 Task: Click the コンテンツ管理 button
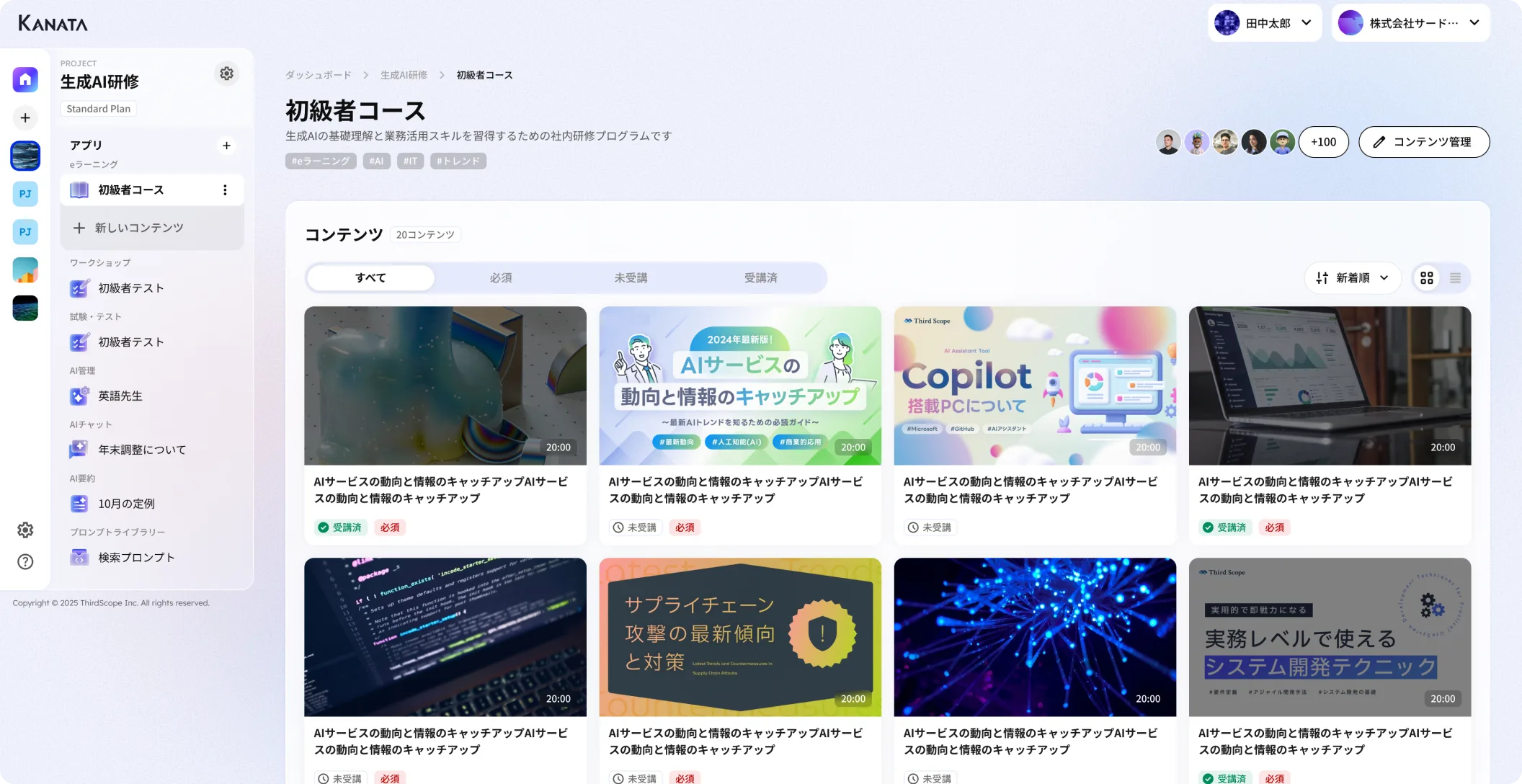pos(1423,142)
